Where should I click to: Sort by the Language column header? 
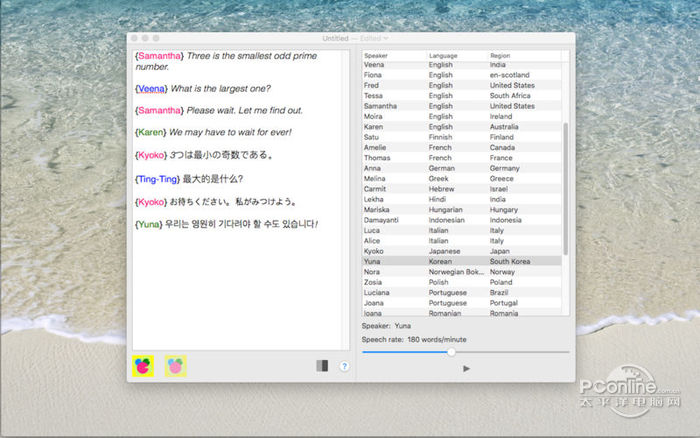[443, 55]
